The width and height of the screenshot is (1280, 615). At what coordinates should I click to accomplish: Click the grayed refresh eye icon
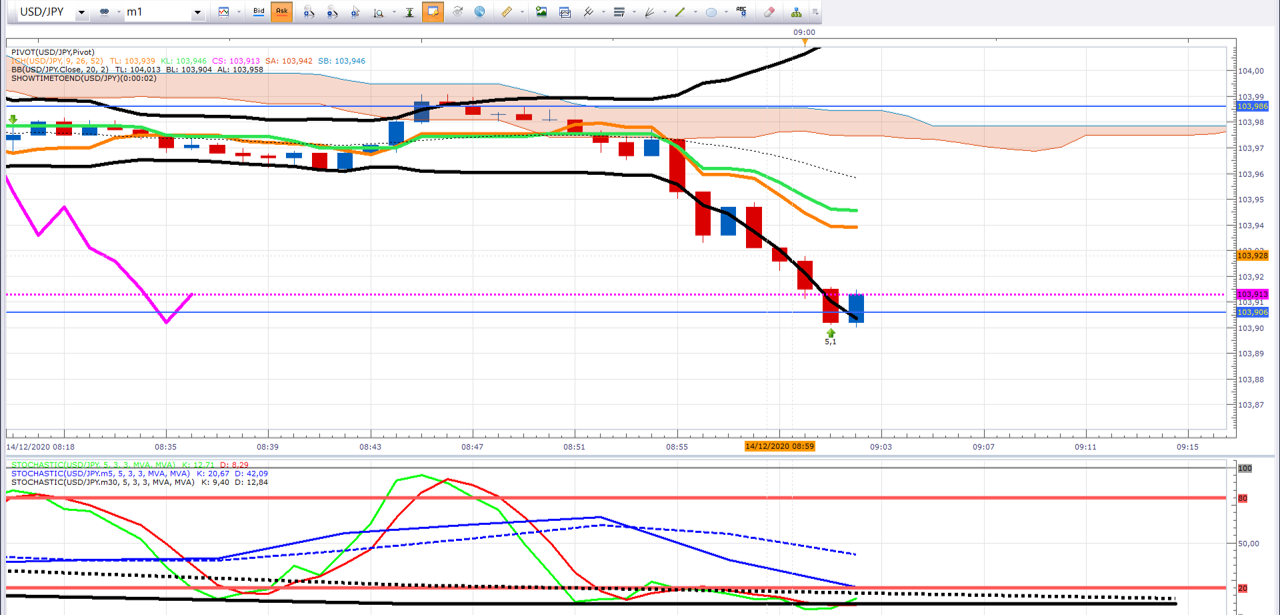click(x=457, y=12)
